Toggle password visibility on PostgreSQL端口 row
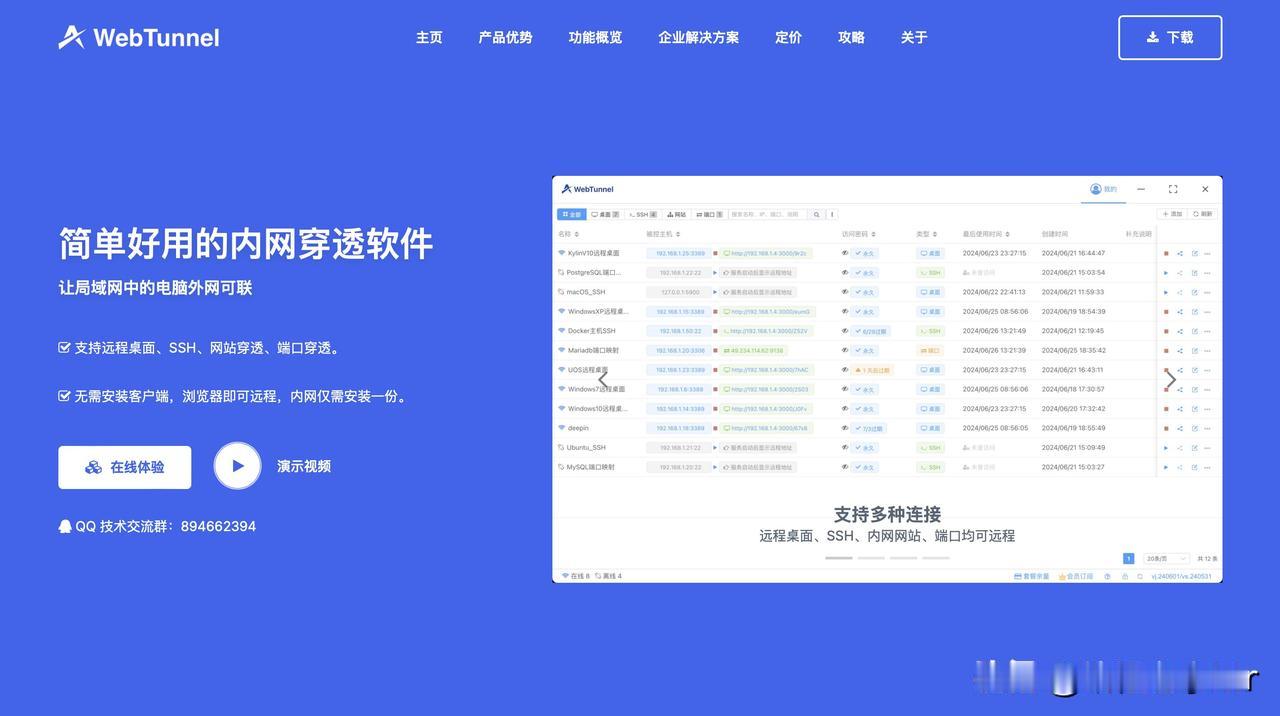 point(846,272)
